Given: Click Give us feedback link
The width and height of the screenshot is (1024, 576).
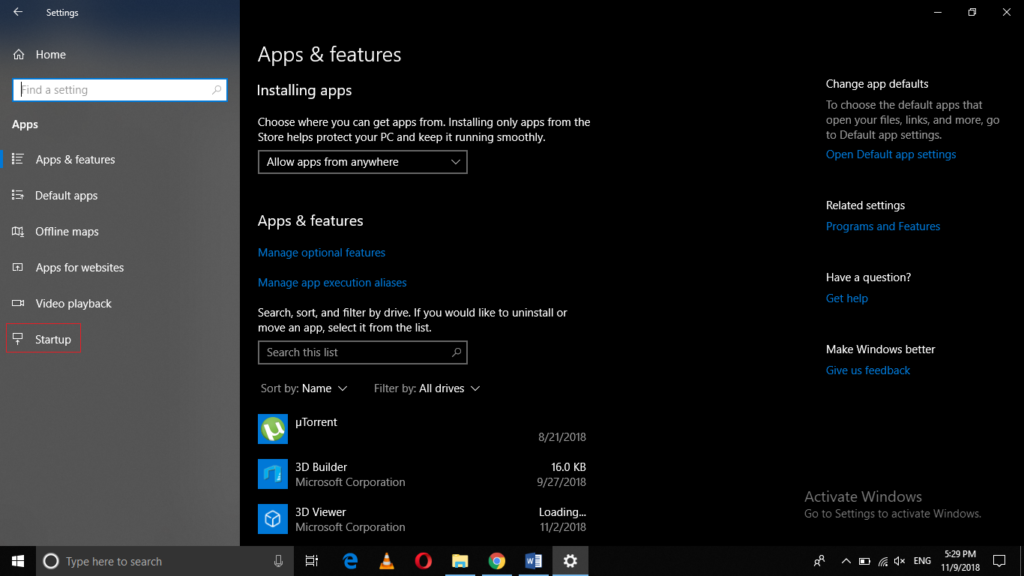Looking at the screenshot, I should pyautogui.click(x=867, y=370).
